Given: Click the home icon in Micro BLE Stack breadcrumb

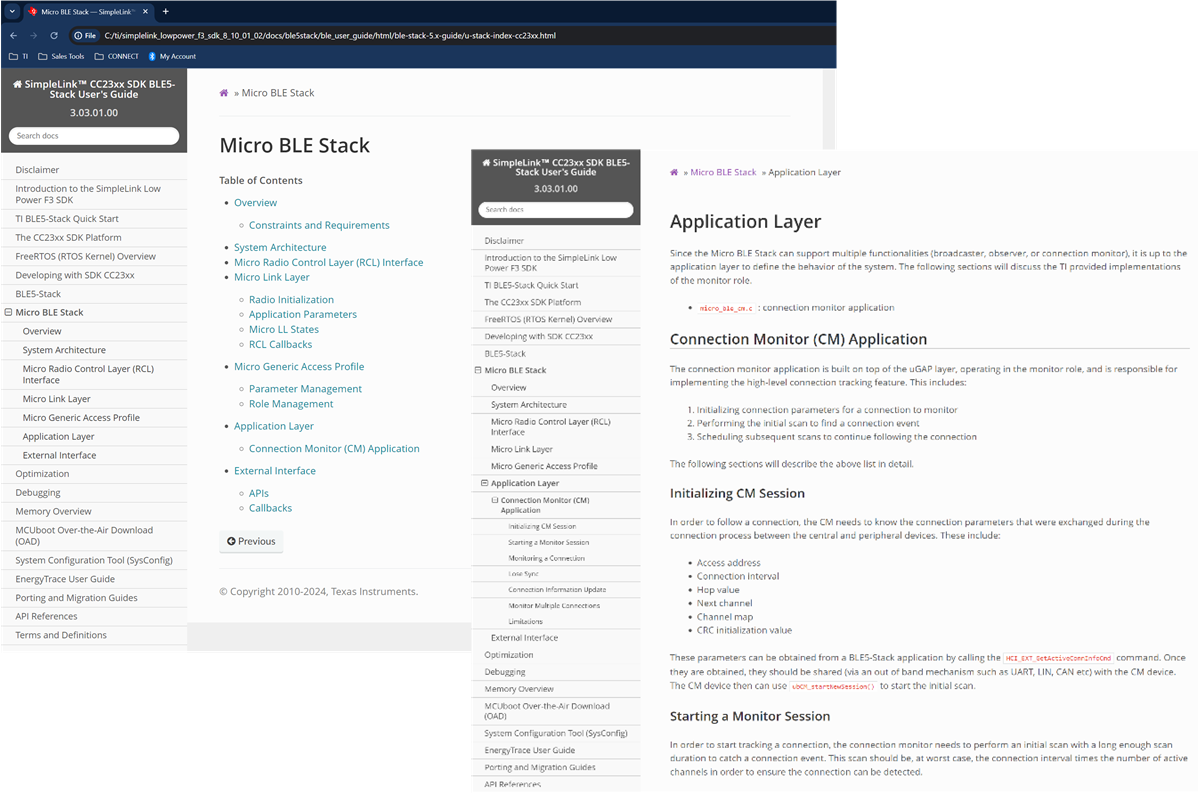Looking at the screenshot, I should [x=224, y=93].
